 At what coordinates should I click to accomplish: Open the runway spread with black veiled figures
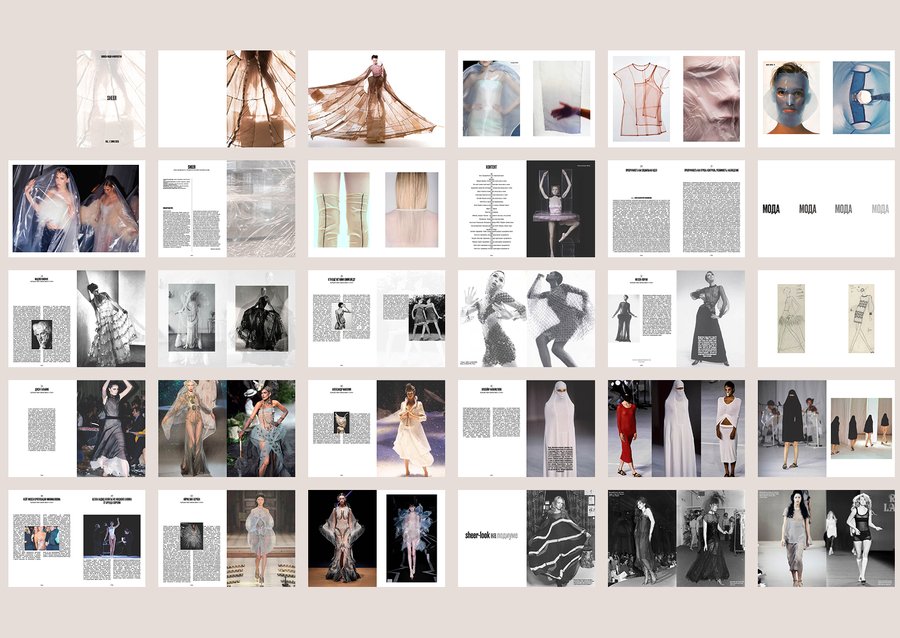click(x=826, y=429)
